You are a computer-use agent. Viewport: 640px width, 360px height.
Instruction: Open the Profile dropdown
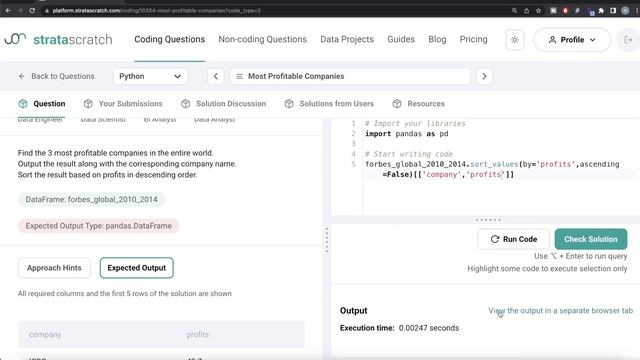[572, 40]
